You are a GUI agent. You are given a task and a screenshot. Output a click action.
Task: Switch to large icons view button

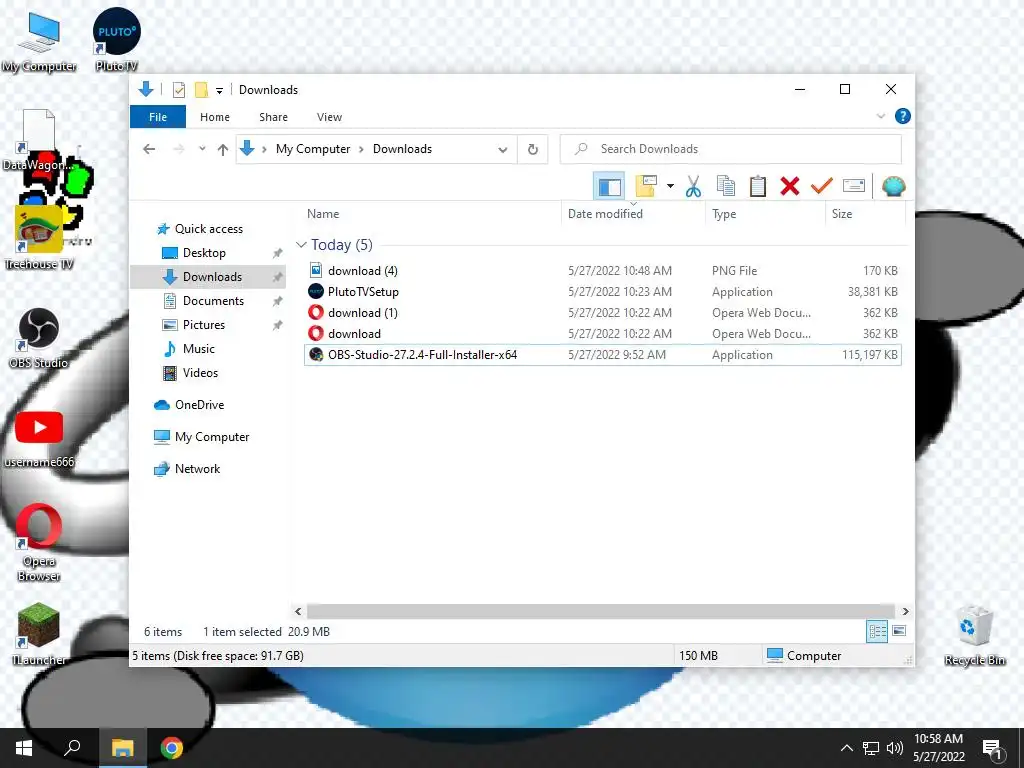pyautogui.click(x=899, y=631)
